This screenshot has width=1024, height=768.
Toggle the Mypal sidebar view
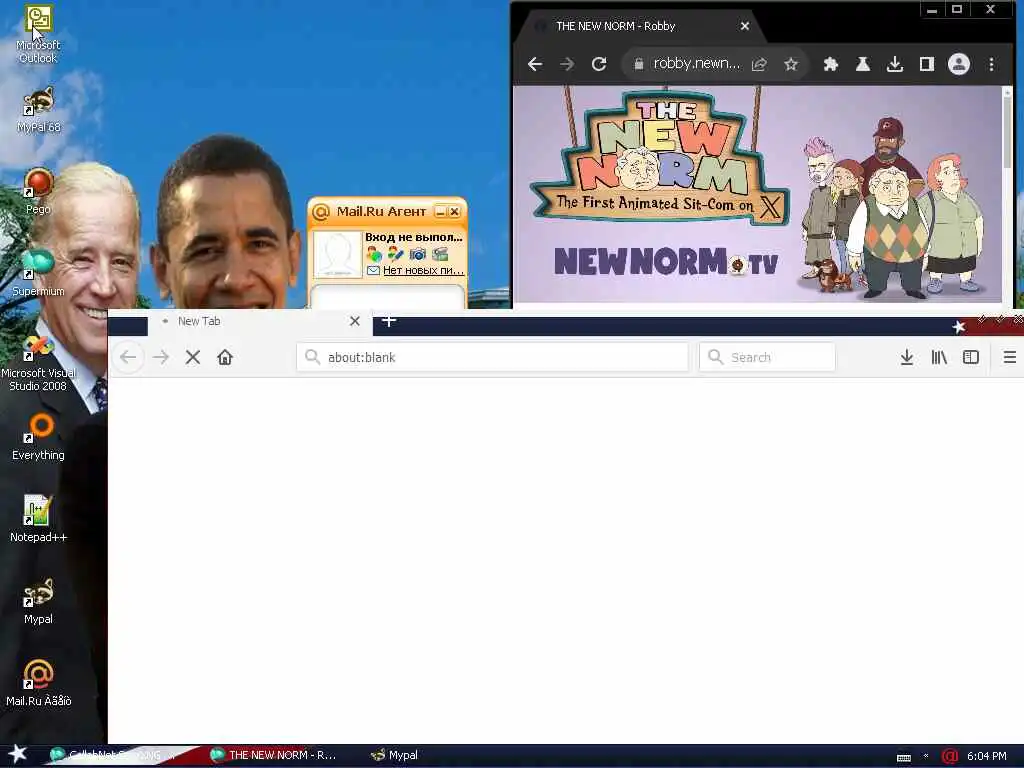click(x=971, y=357)
